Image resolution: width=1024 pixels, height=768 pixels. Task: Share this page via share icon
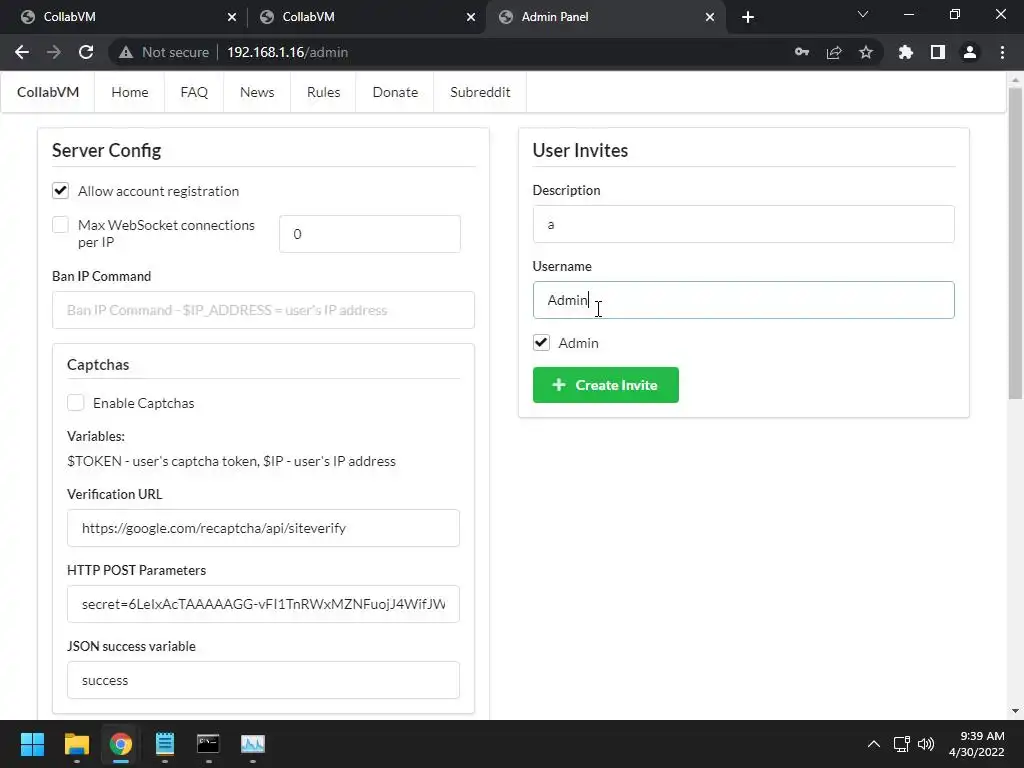834,52
